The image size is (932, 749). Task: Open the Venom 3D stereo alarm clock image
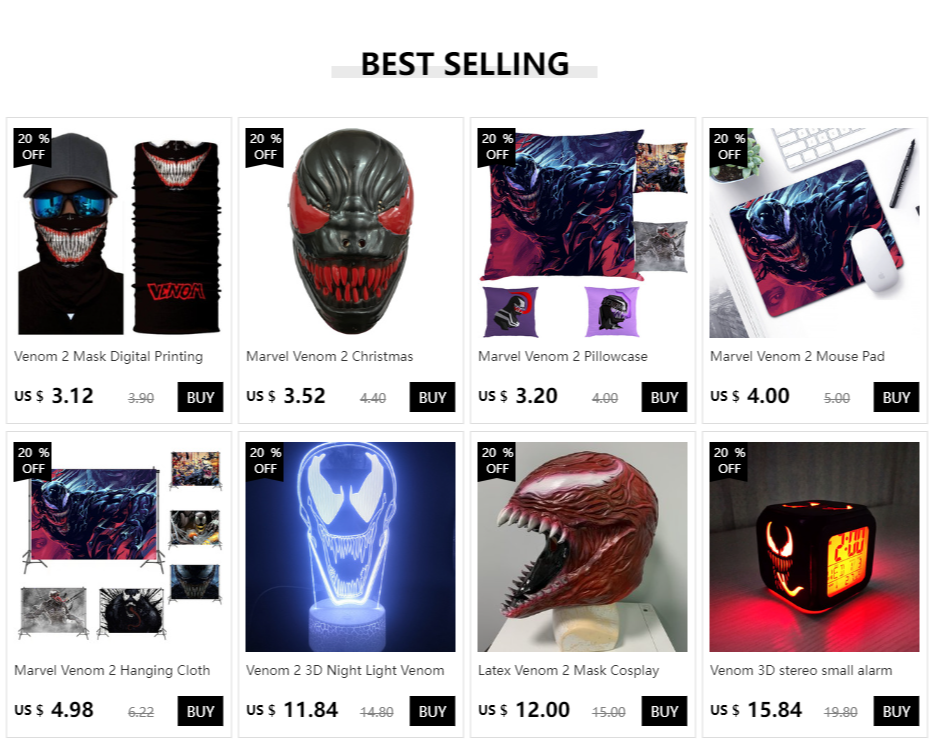tap(814, 547)
